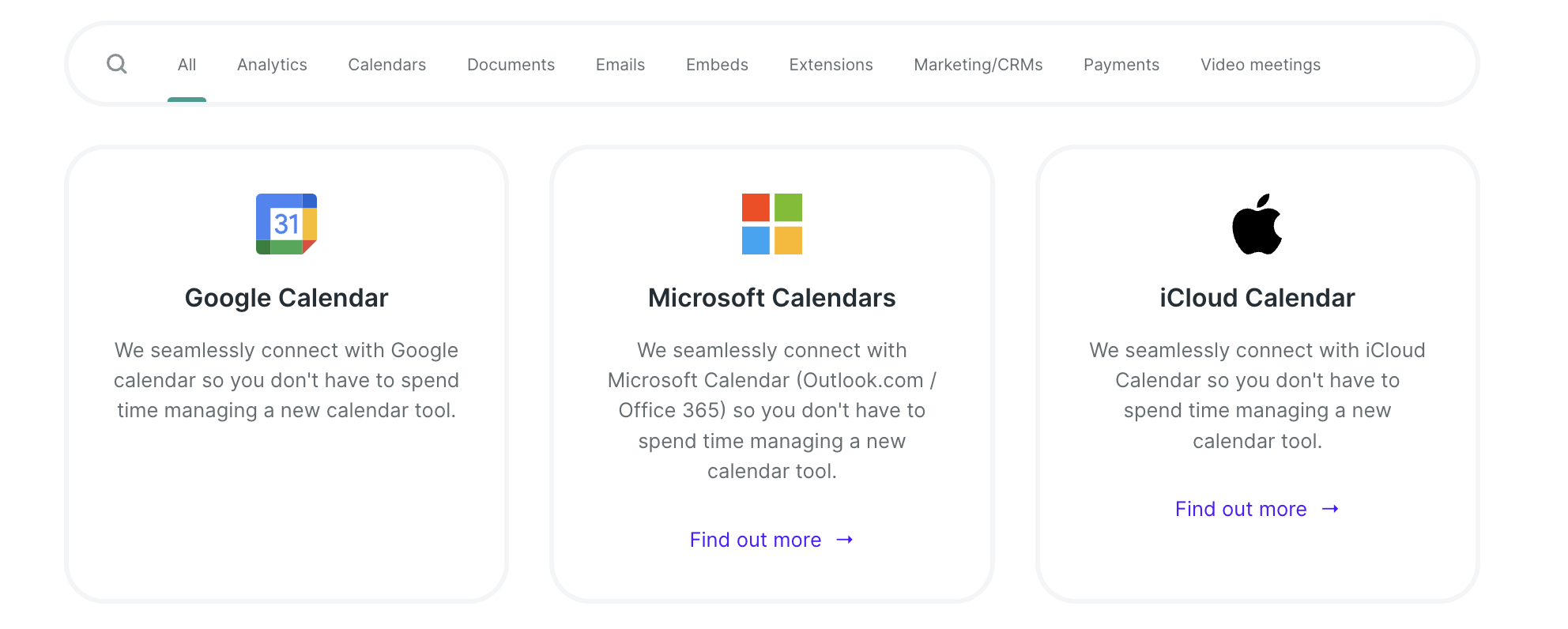Click the Apple logo icon

[x=1257, y=224]
